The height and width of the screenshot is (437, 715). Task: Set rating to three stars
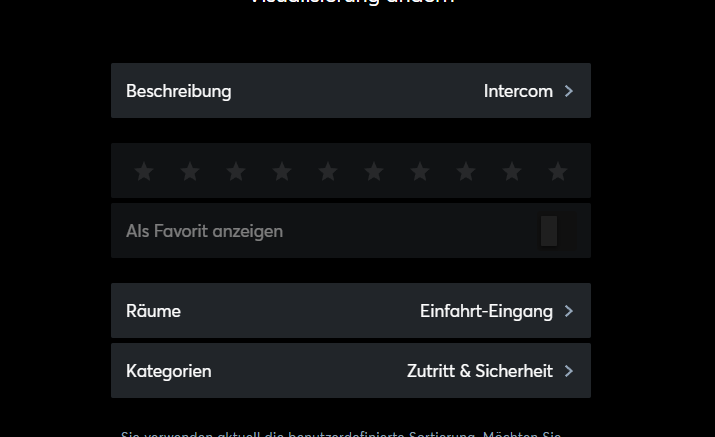coord(236,172)
